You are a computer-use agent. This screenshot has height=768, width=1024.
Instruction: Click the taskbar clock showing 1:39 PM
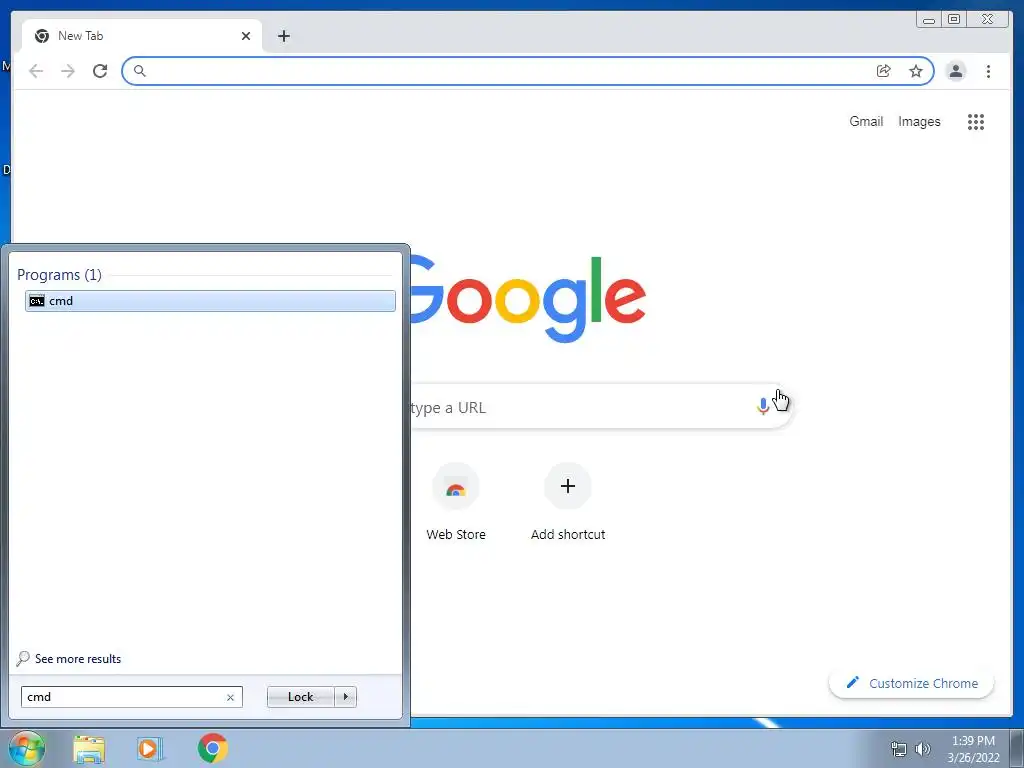click(973, 749)
